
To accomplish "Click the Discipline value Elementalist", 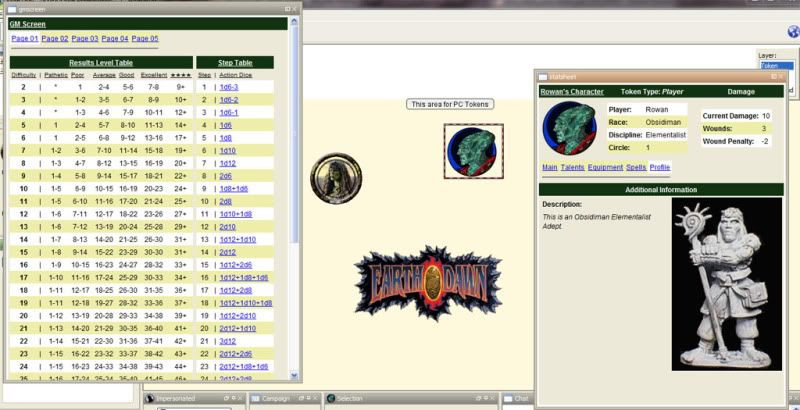I will pyautogui.click(x=665, y=135).
